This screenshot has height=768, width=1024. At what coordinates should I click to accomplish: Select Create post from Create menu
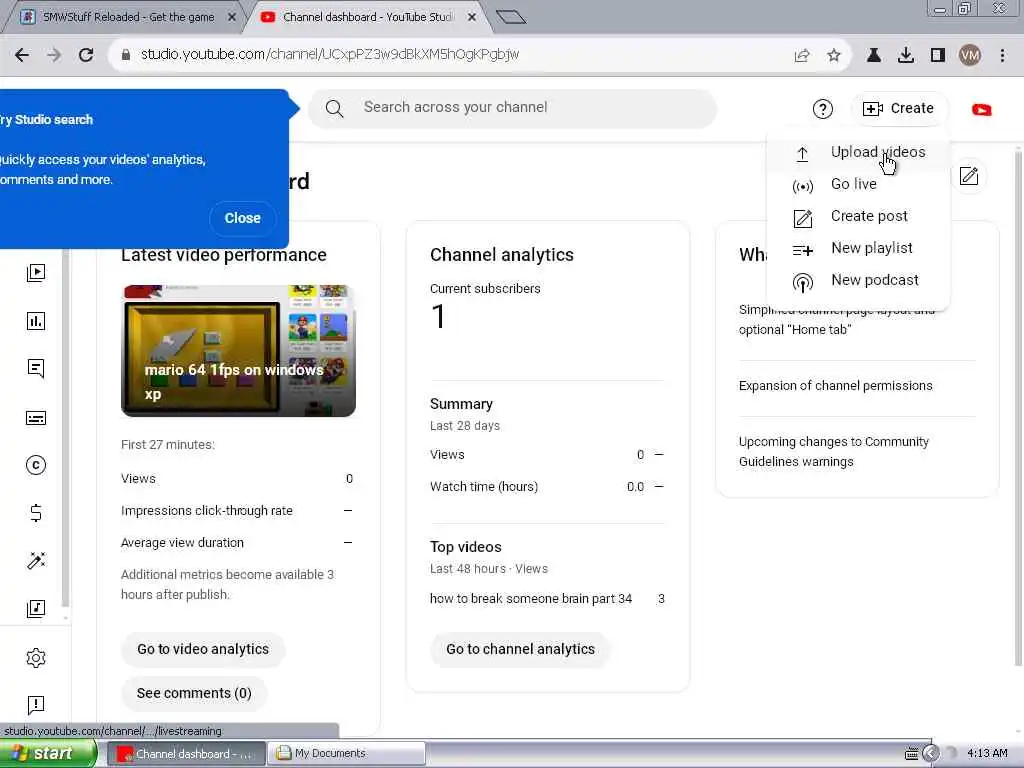pos(859,216)
